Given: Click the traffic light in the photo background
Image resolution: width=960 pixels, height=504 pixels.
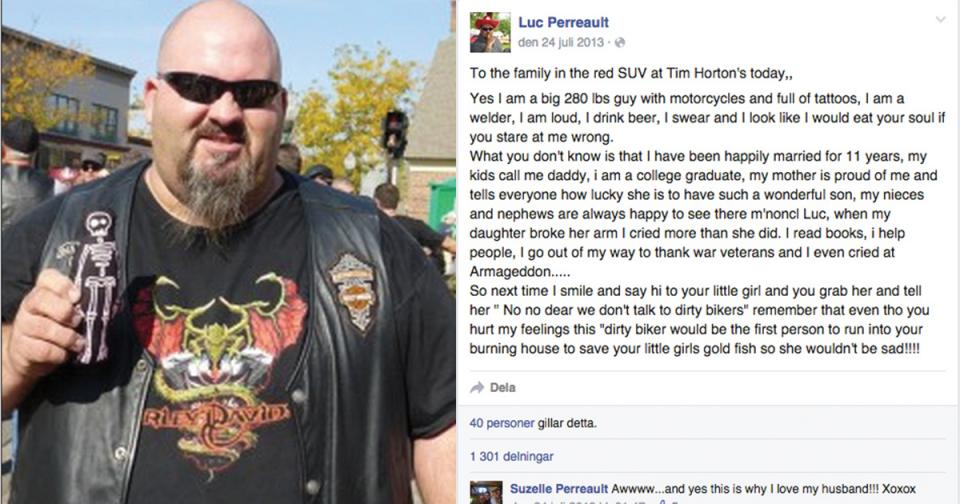Looking at the screenshot, I should coord(395,134).
